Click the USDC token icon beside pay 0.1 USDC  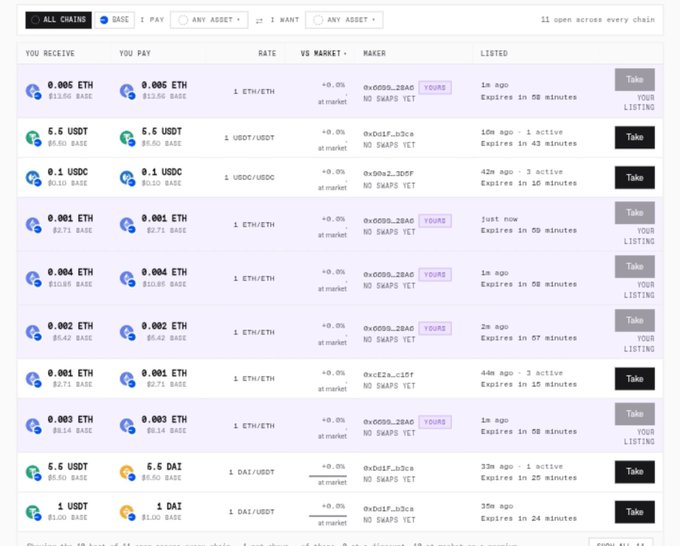(127, 178)
